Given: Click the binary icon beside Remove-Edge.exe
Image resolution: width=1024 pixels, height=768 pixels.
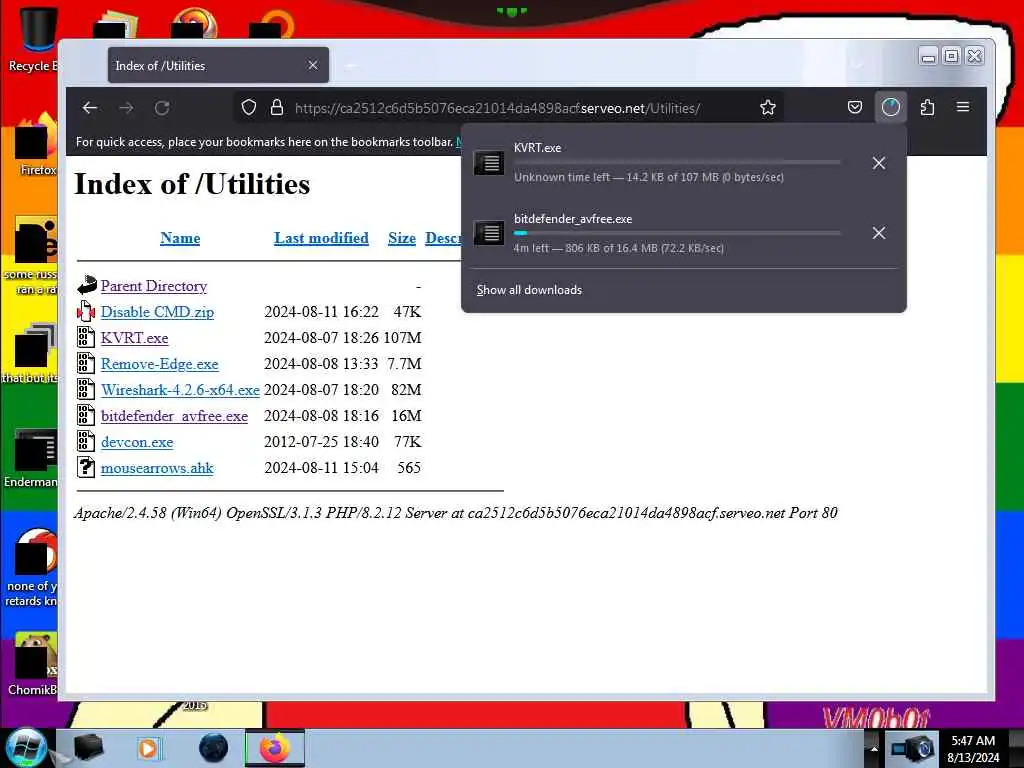Looking at the screenshot, I should 86,363.
